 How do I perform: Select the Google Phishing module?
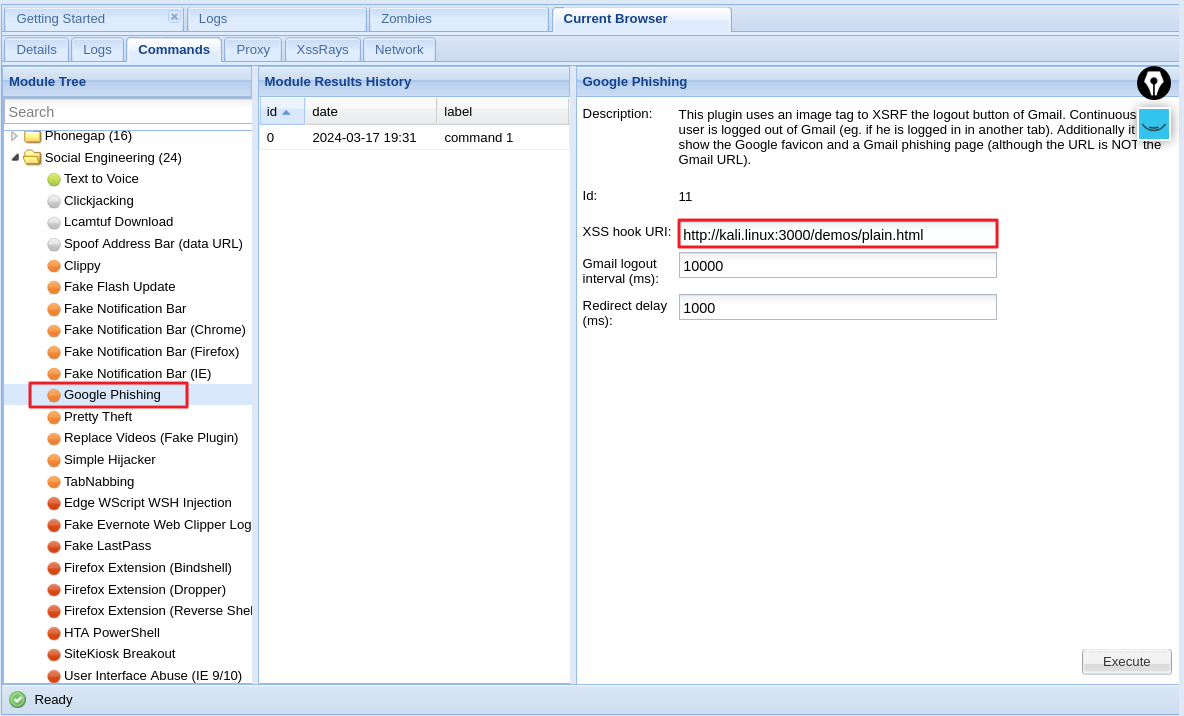113,395
